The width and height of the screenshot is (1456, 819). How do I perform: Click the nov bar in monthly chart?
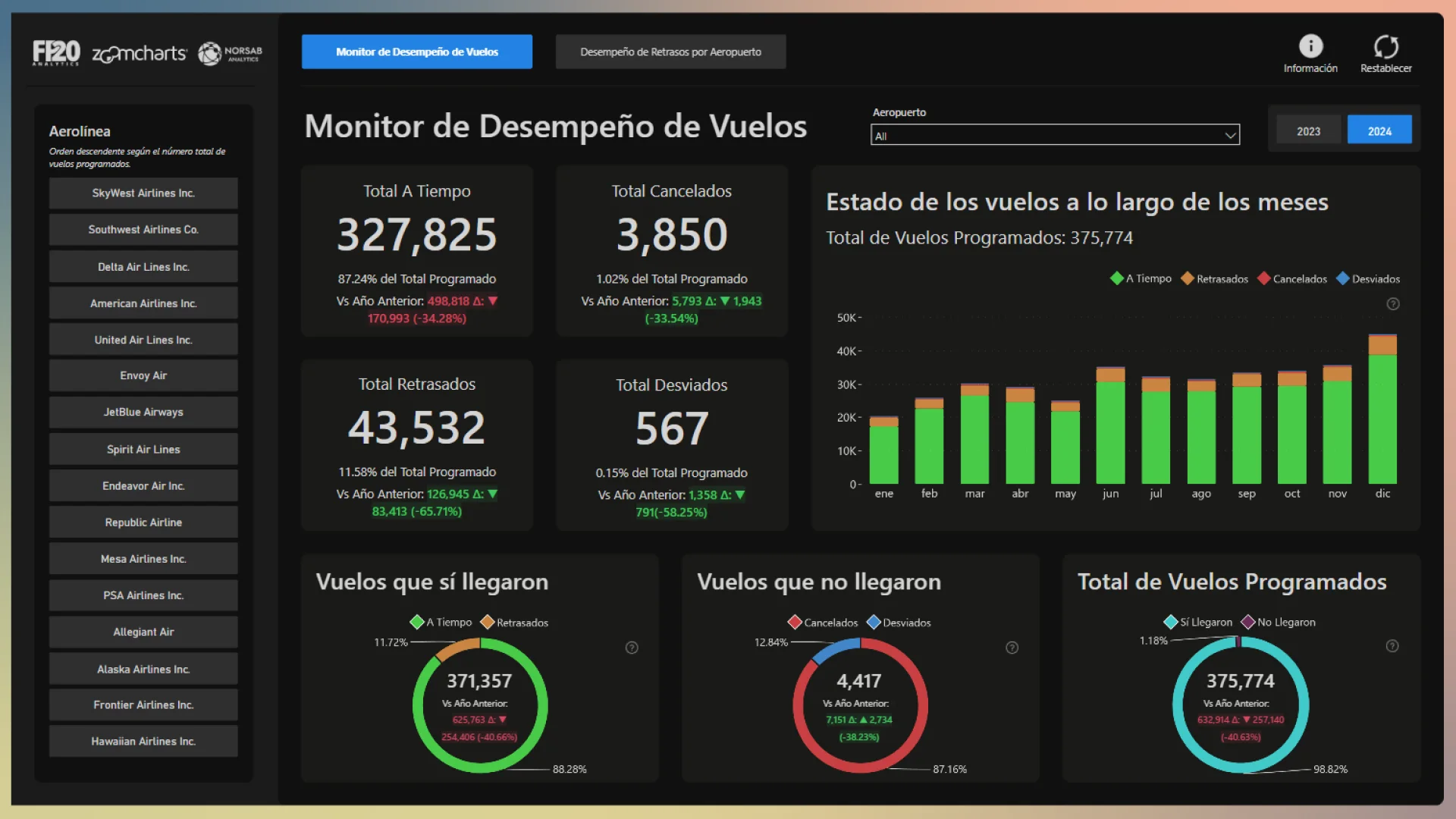[x=1337, y=425]
